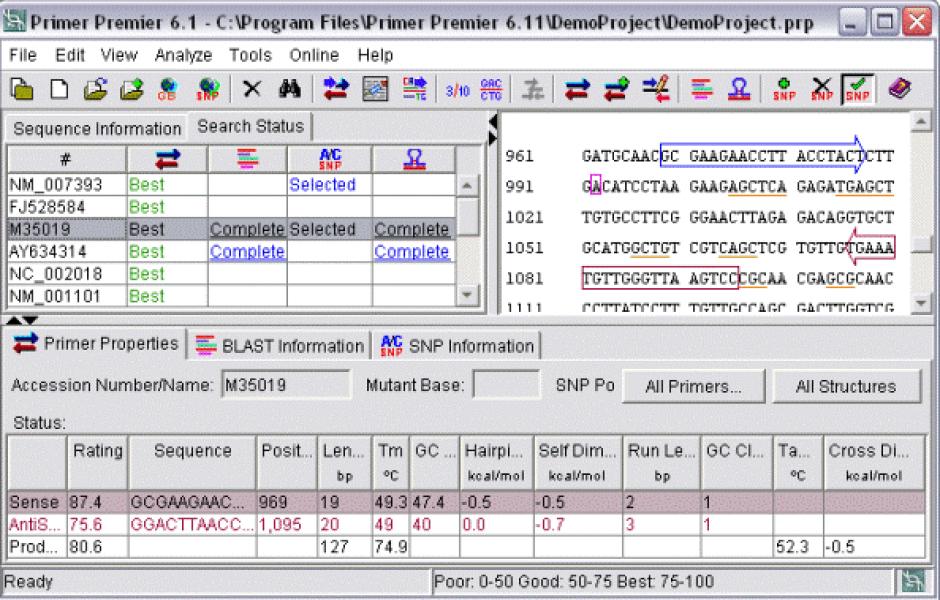Click the black X SNP icon

[821, 89]
